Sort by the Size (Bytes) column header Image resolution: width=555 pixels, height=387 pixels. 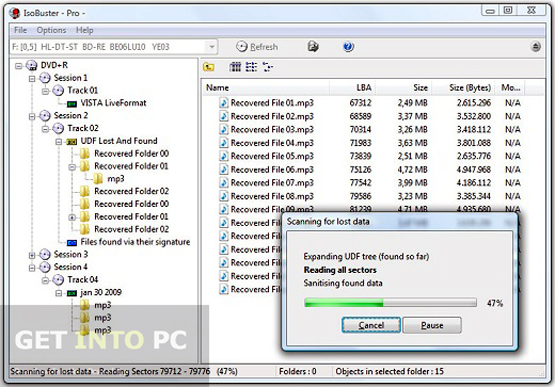(464, 87)
